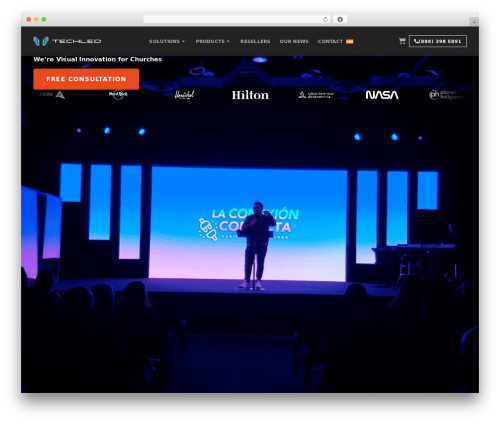500x423 pixels.
Task: Click the NASA client logo
Action: click(382, 95)
